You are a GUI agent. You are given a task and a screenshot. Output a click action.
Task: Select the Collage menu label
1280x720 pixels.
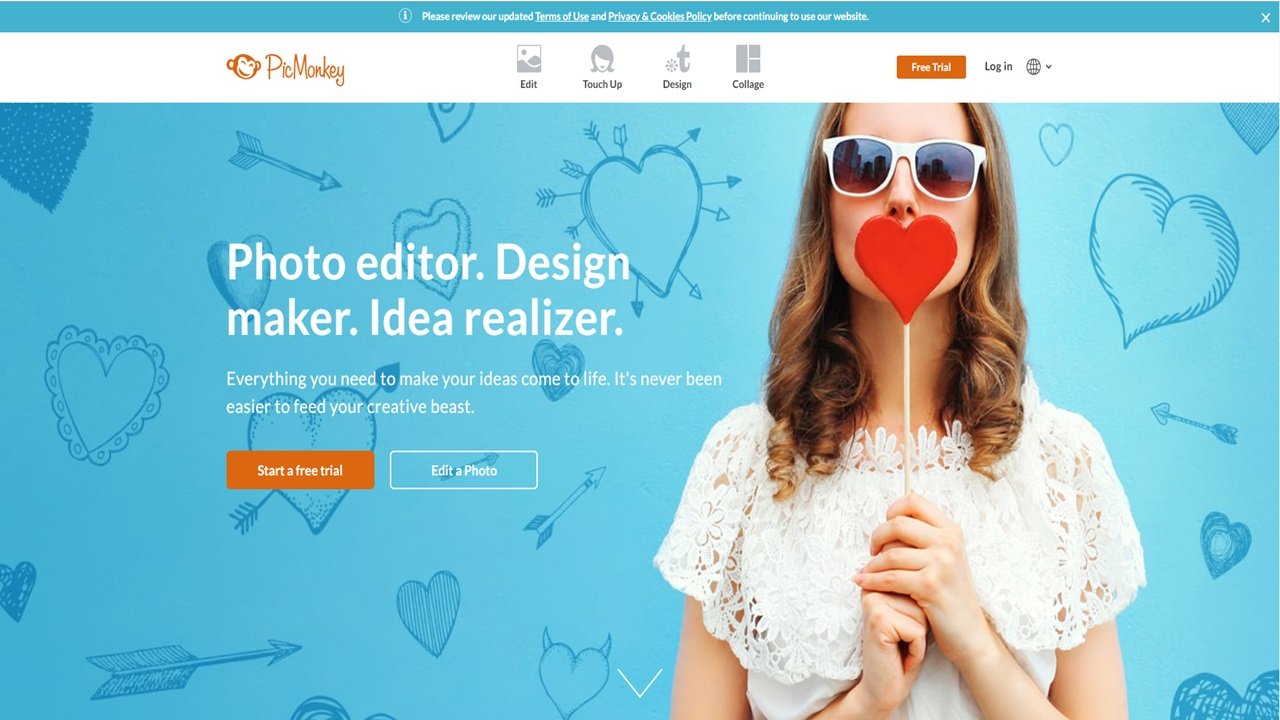[748, 85]
